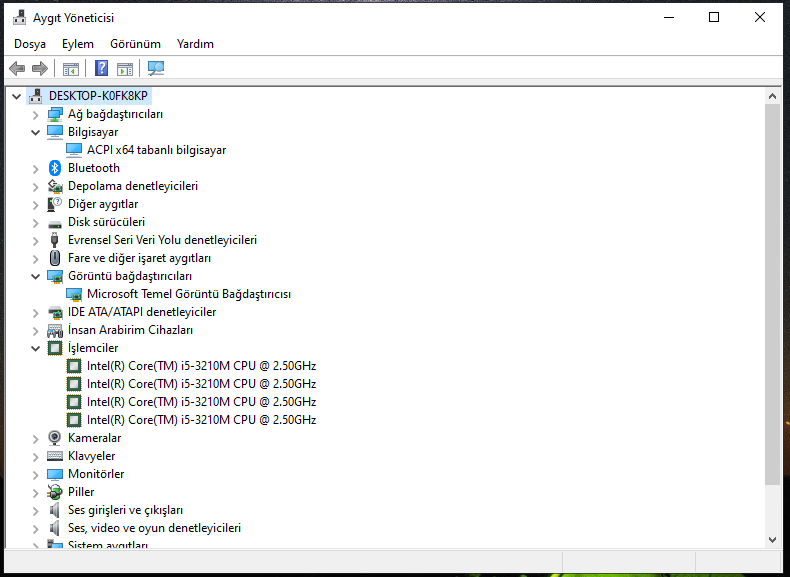790x577 pixels.
Task: Collapse the Bilgisayar category
Action: (x=35, y=133)
